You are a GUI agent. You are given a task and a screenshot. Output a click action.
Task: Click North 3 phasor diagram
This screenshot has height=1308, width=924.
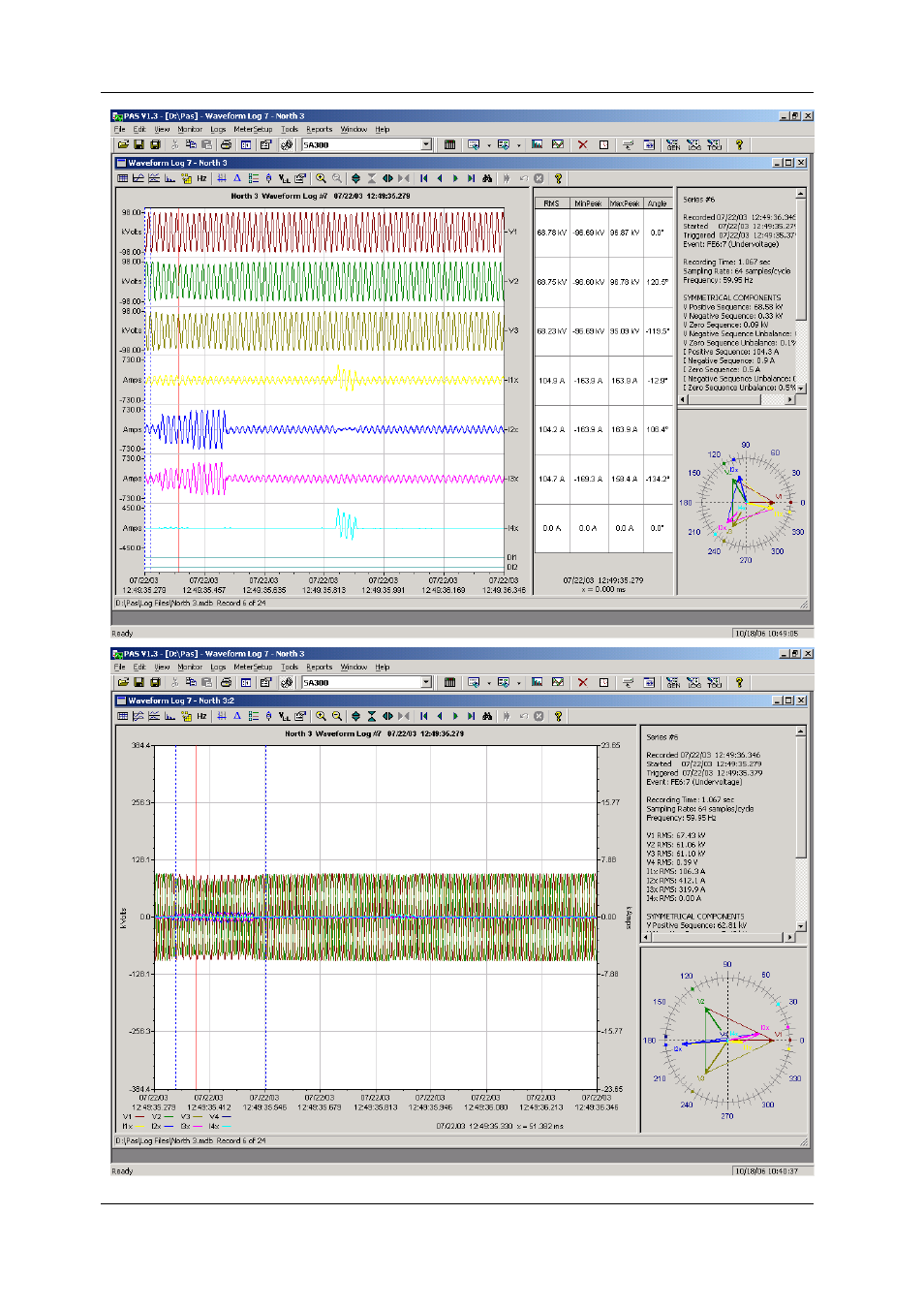744,502
